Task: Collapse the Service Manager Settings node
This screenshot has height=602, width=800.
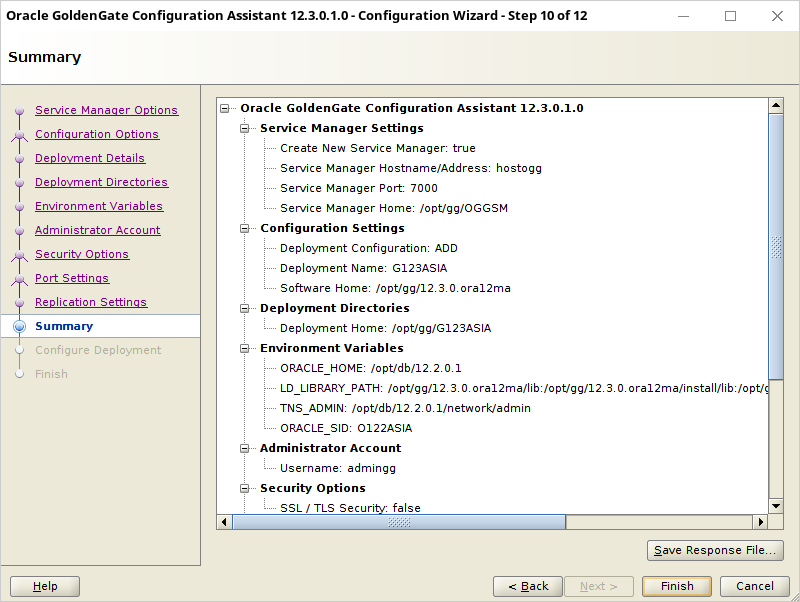Action: [245, 128]
